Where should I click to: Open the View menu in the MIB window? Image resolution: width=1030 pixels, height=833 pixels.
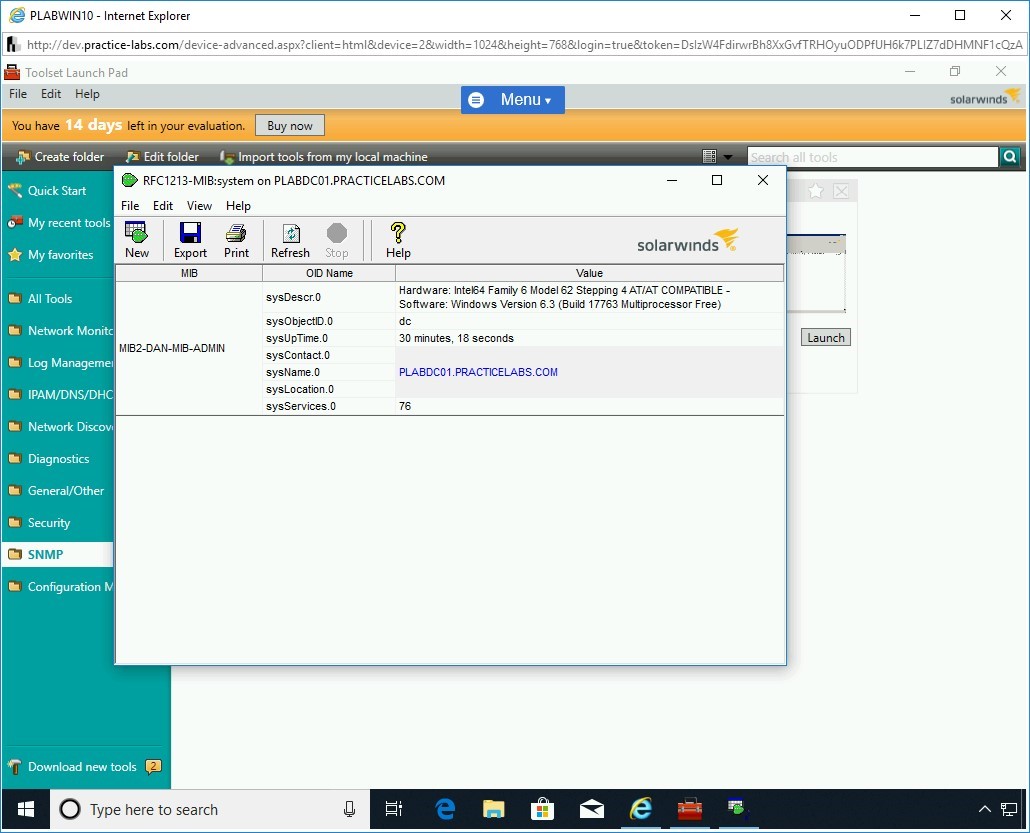pos(199,205)
